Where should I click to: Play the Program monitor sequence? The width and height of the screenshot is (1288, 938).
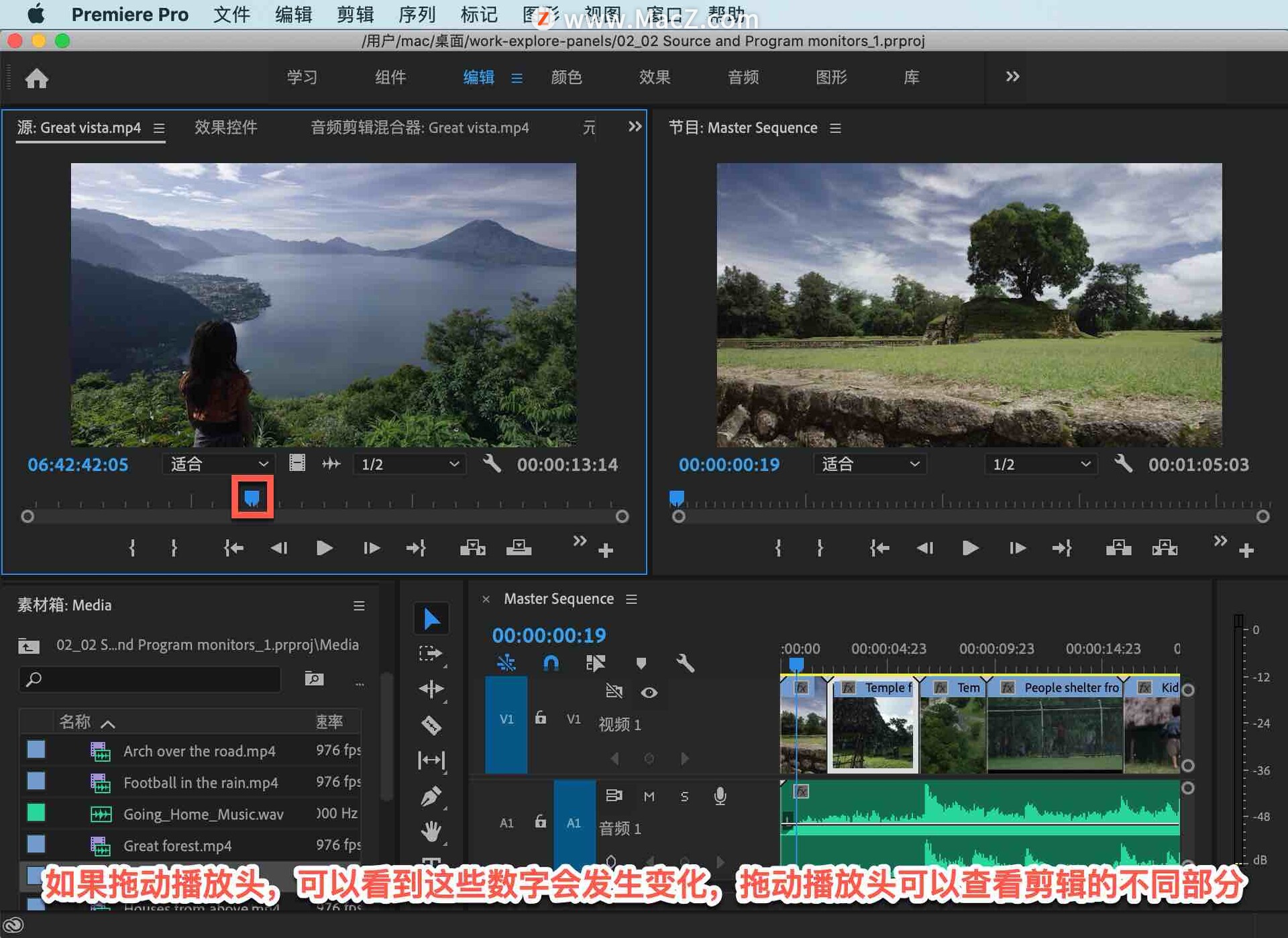[970, 548]
